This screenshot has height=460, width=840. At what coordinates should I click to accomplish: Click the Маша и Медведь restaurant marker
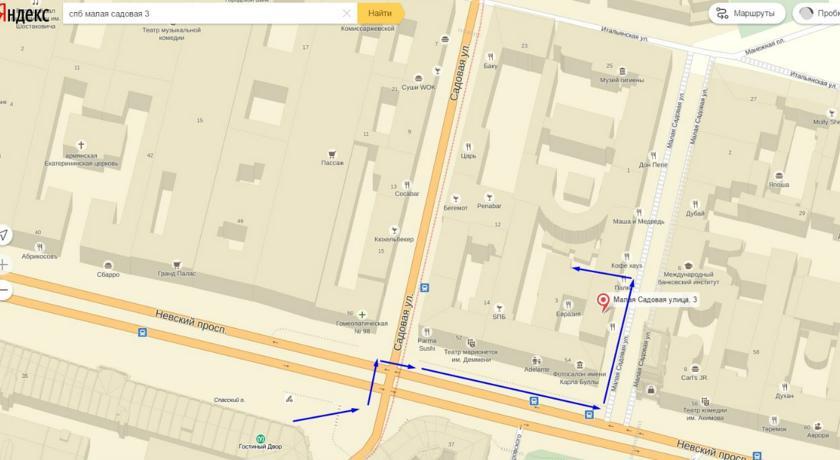point(639,213)
